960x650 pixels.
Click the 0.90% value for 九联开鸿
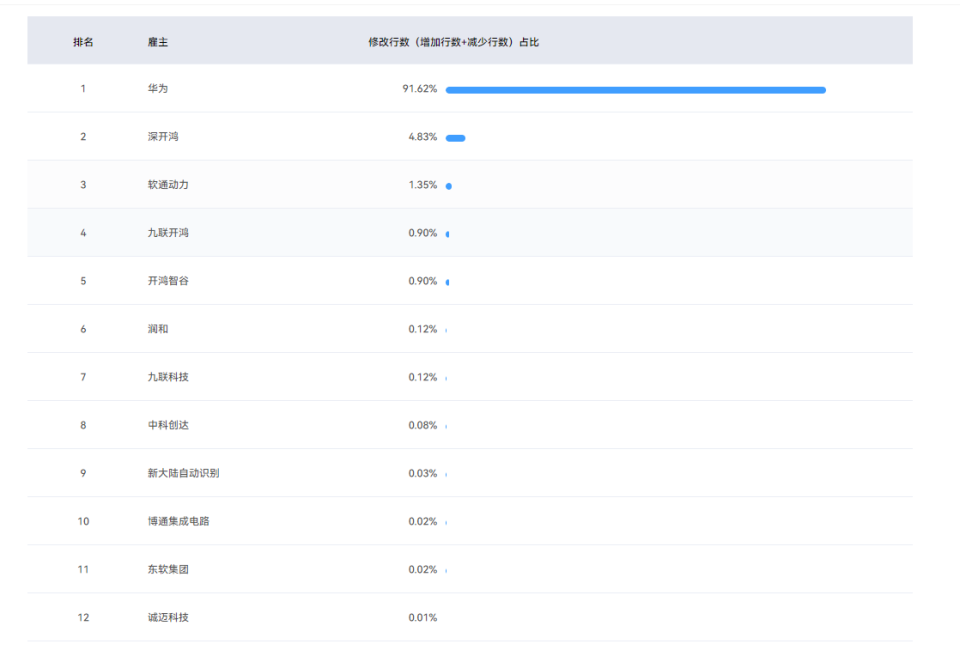(422, 233)
